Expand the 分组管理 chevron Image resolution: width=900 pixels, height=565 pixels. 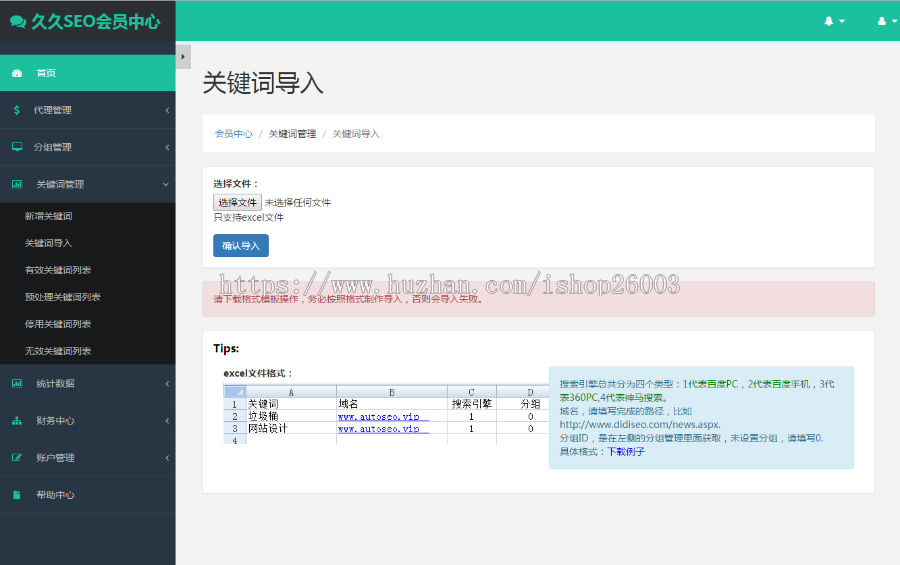coord(167,148)
